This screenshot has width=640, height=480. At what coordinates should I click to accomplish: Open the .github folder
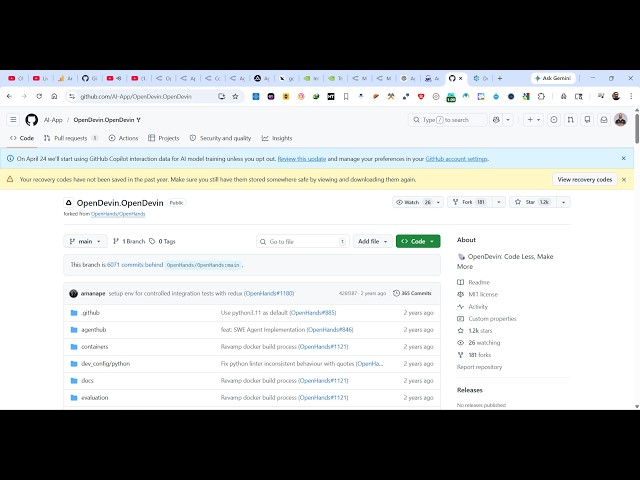tap(90, 313)
